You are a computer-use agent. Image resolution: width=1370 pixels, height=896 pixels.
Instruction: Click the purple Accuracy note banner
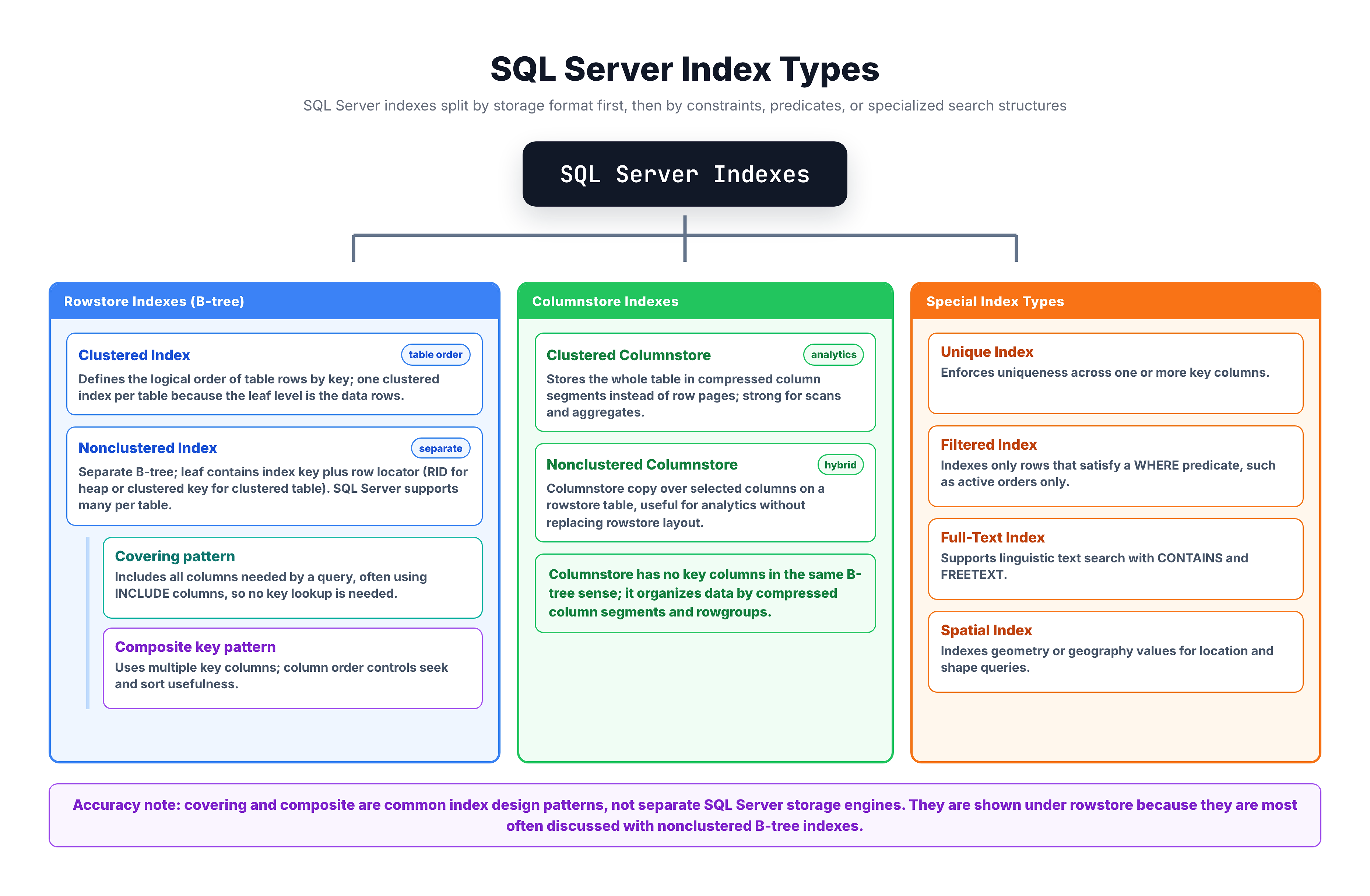[x=684, y=815]
